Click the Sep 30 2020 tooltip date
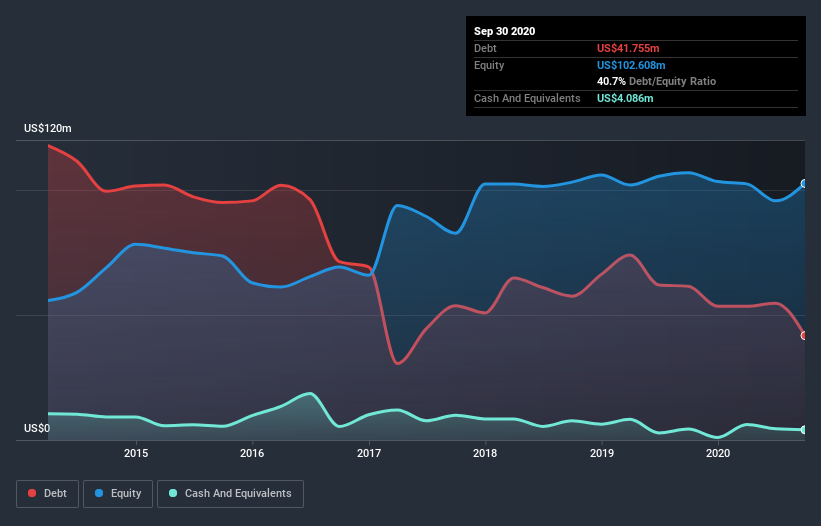Screen dimensions: 821x526 point(505,31)
